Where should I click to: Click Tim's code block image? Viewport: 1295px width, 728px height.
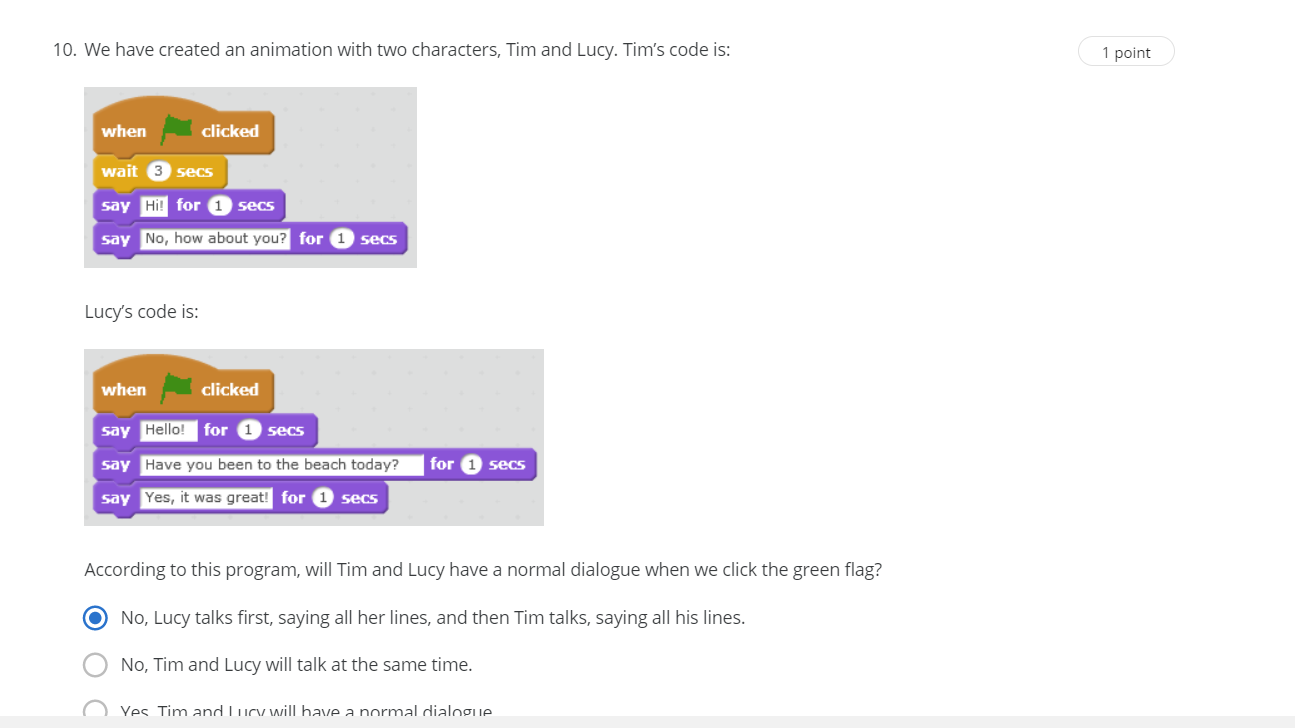250,177
